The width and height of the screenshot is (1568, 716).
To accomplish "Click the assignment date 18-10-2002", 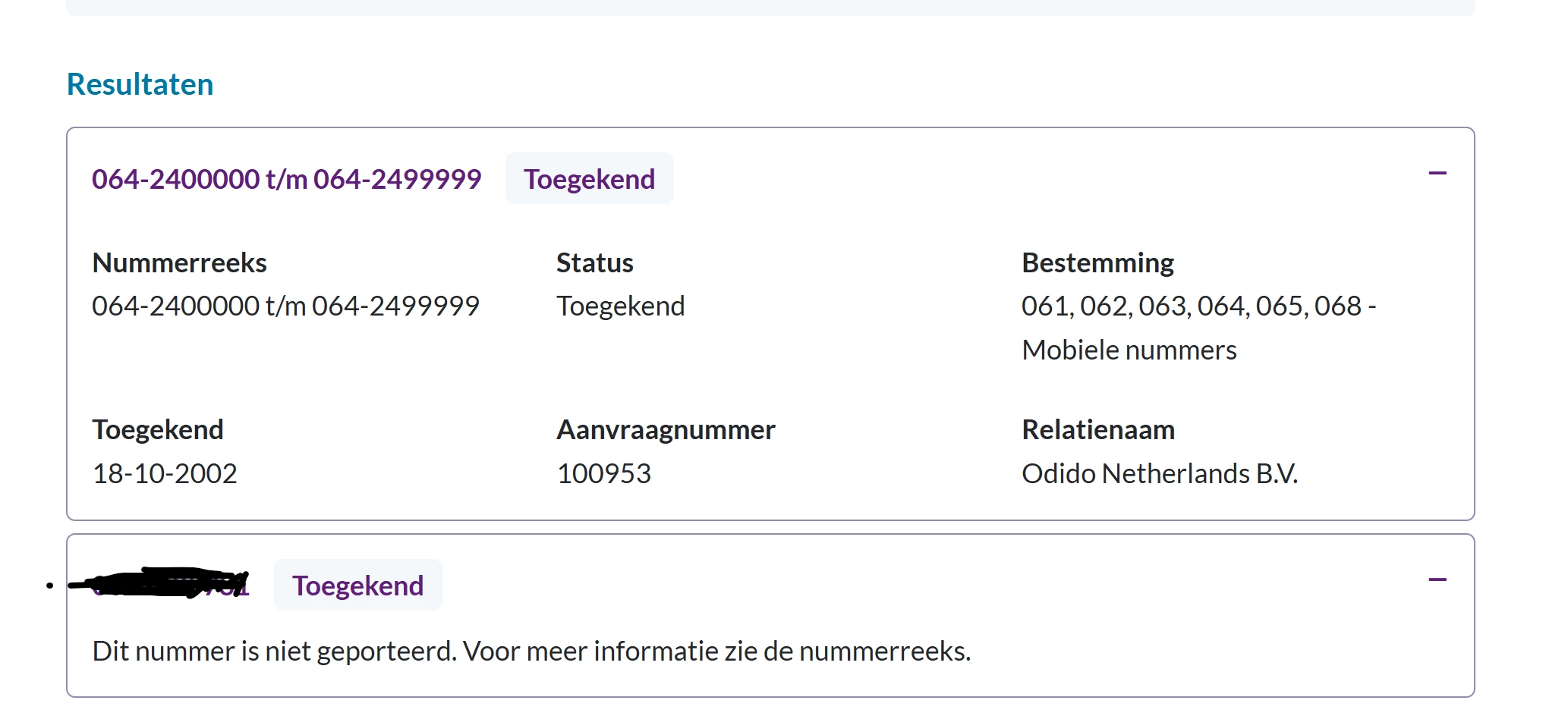I will [165, 474].
